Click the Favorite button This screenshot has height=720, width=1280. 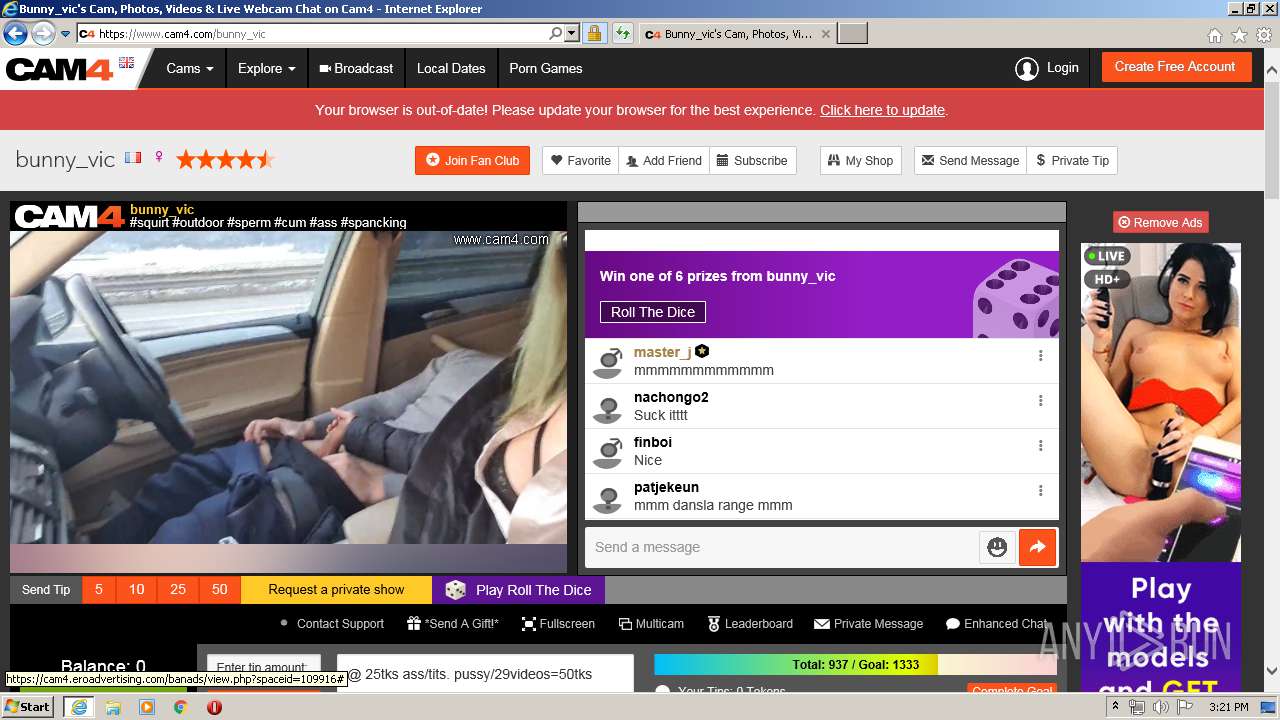pyautogui.click(x=580, y=160)
